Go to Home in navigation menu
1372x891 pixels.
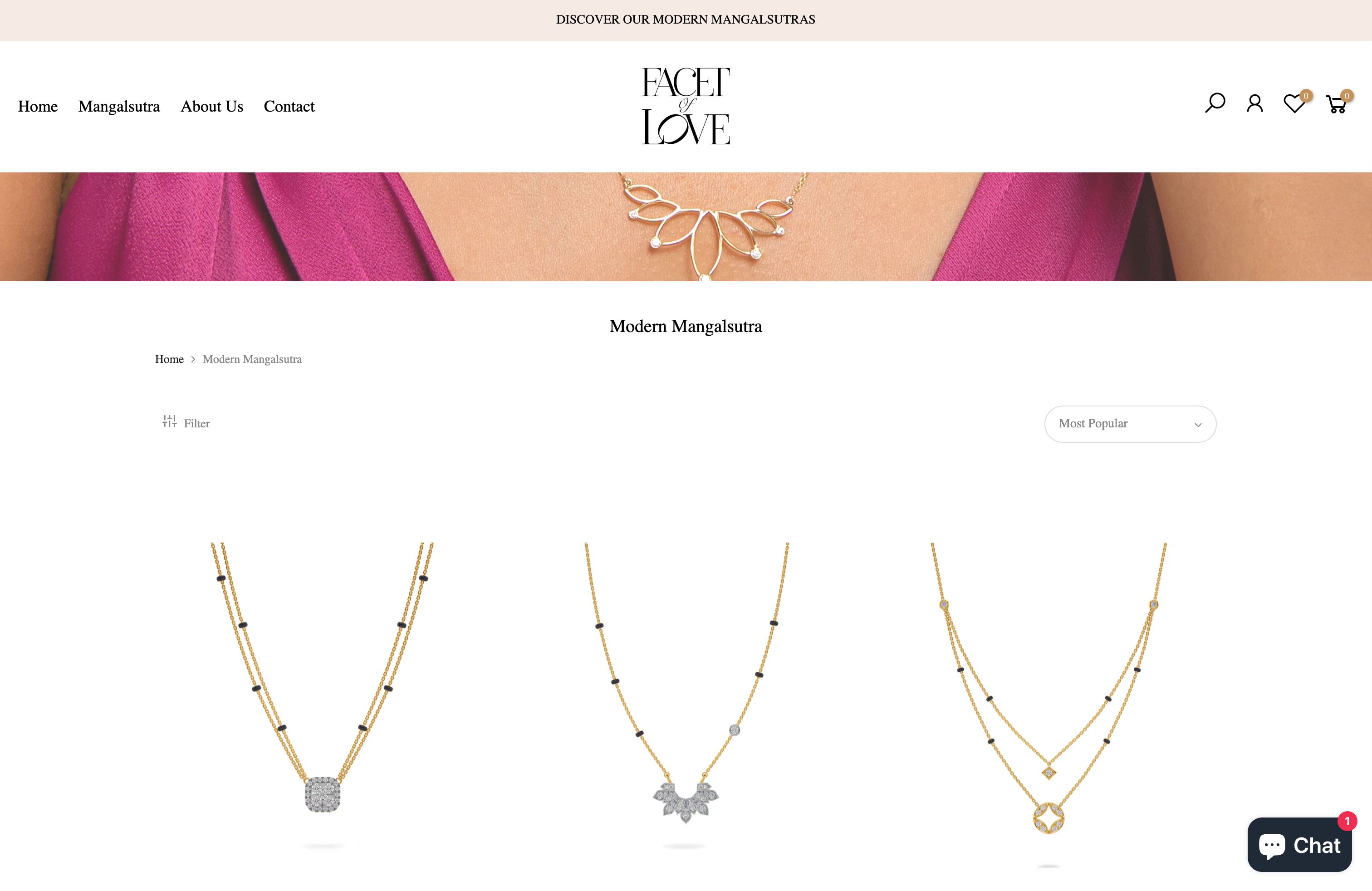(x=38, y=107)
